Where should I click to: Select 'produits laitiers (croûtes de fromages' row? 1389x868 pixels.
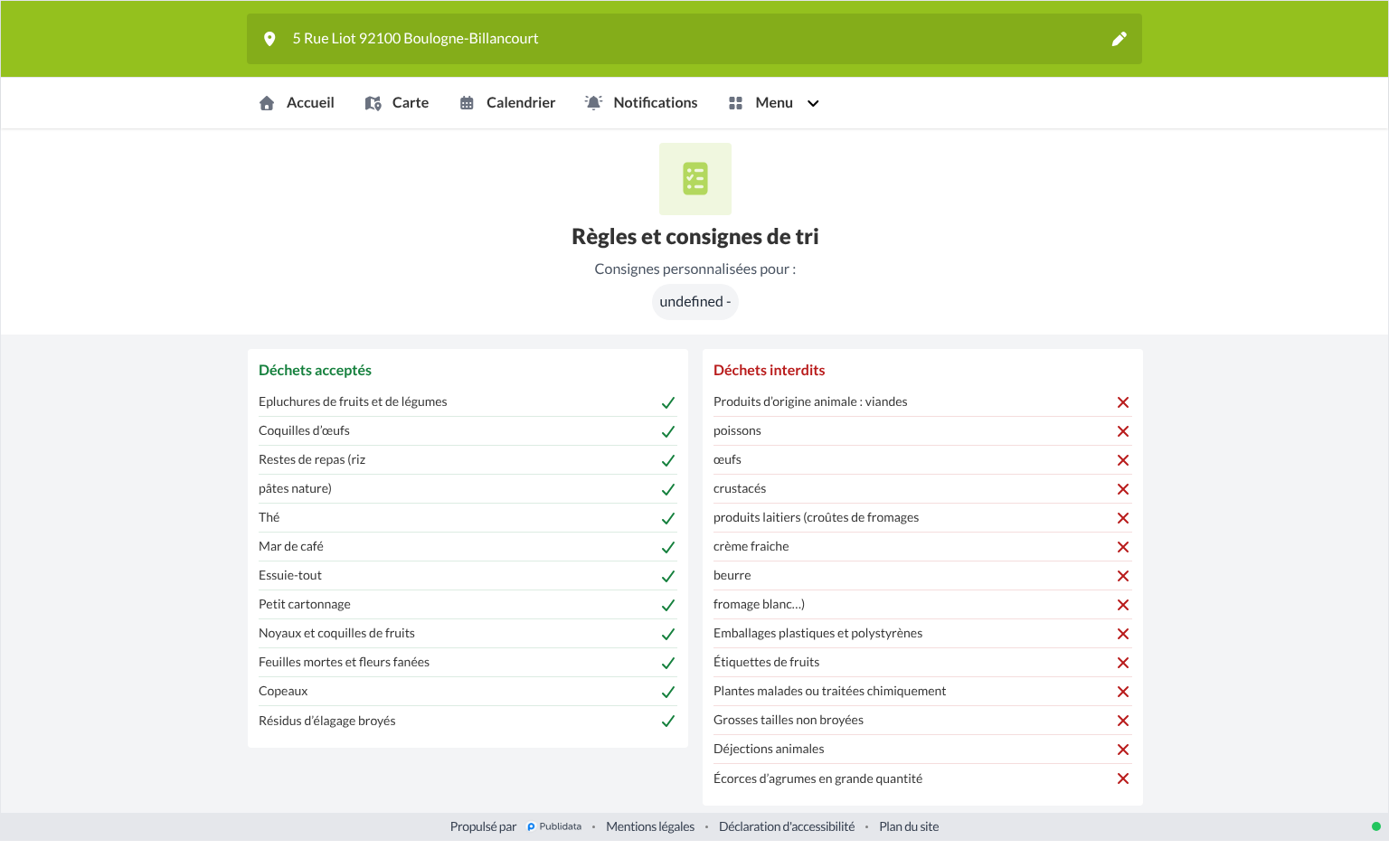tap(922, 517)
